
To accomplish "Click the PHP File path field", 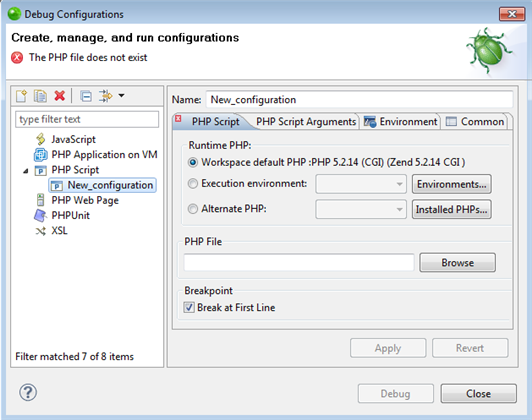I will coord(299,262).
